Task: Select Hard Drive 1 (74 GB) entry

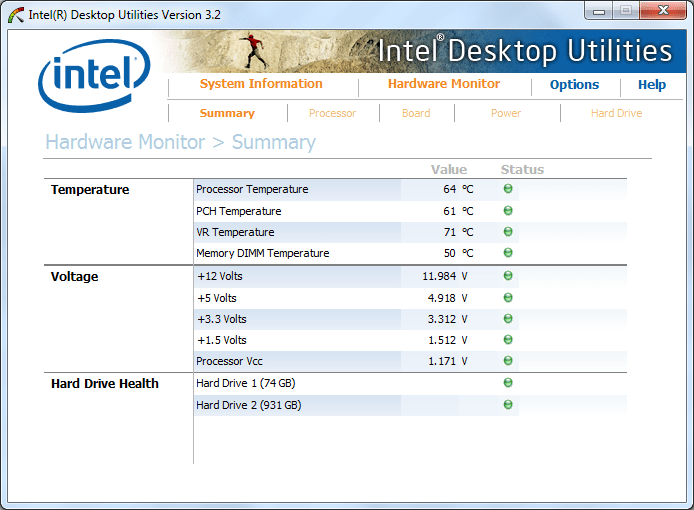Action: tap(246, 383)
